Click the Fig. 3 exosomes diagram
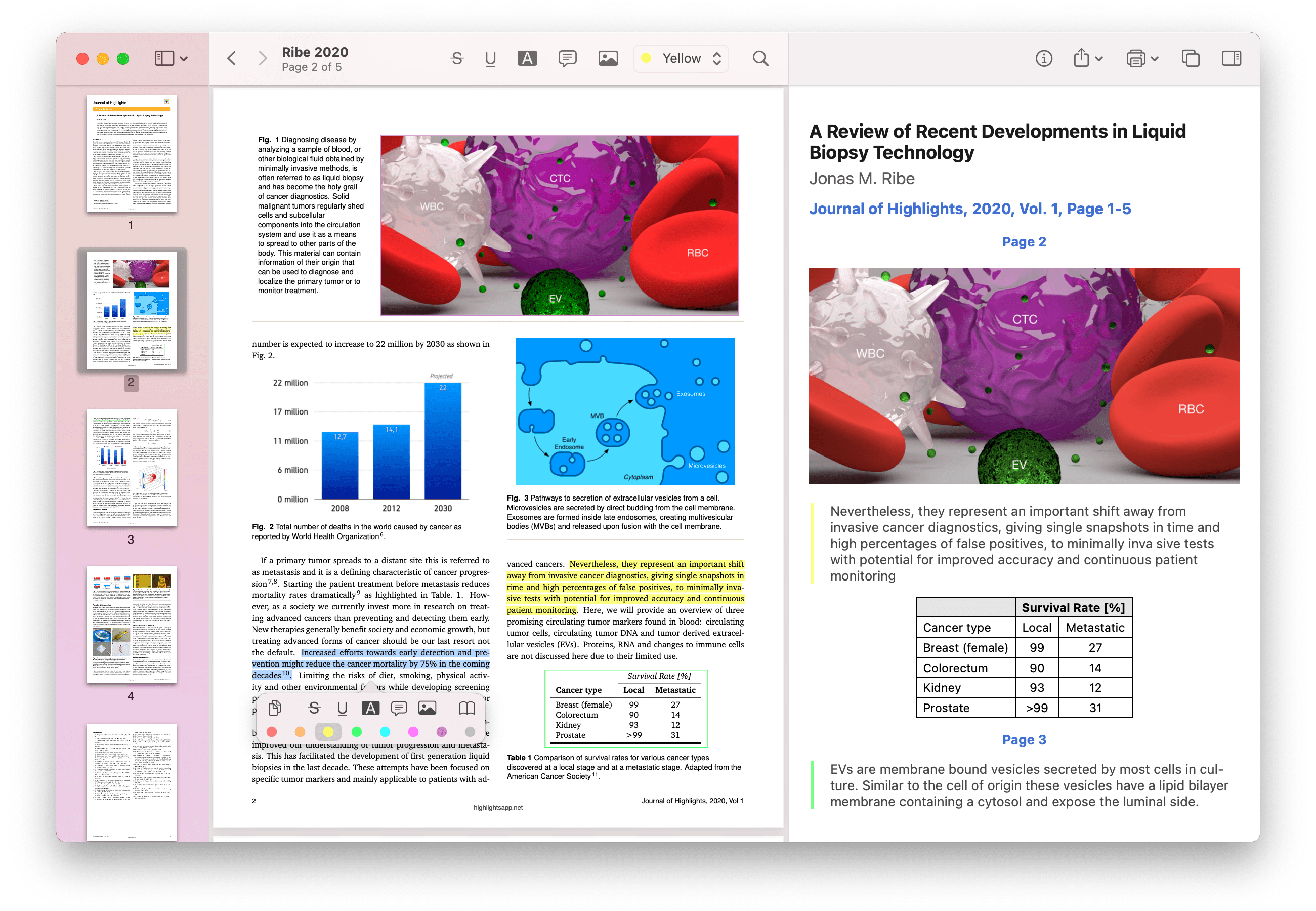 tap(625, 411)
